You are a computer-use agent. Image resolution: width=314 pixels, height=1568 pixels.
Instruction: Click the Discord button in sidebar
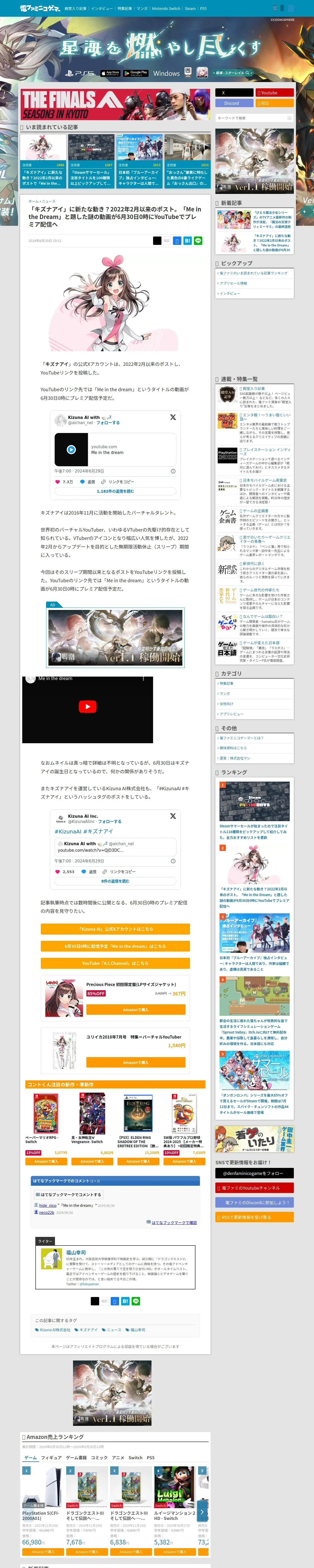click(234, 103)
